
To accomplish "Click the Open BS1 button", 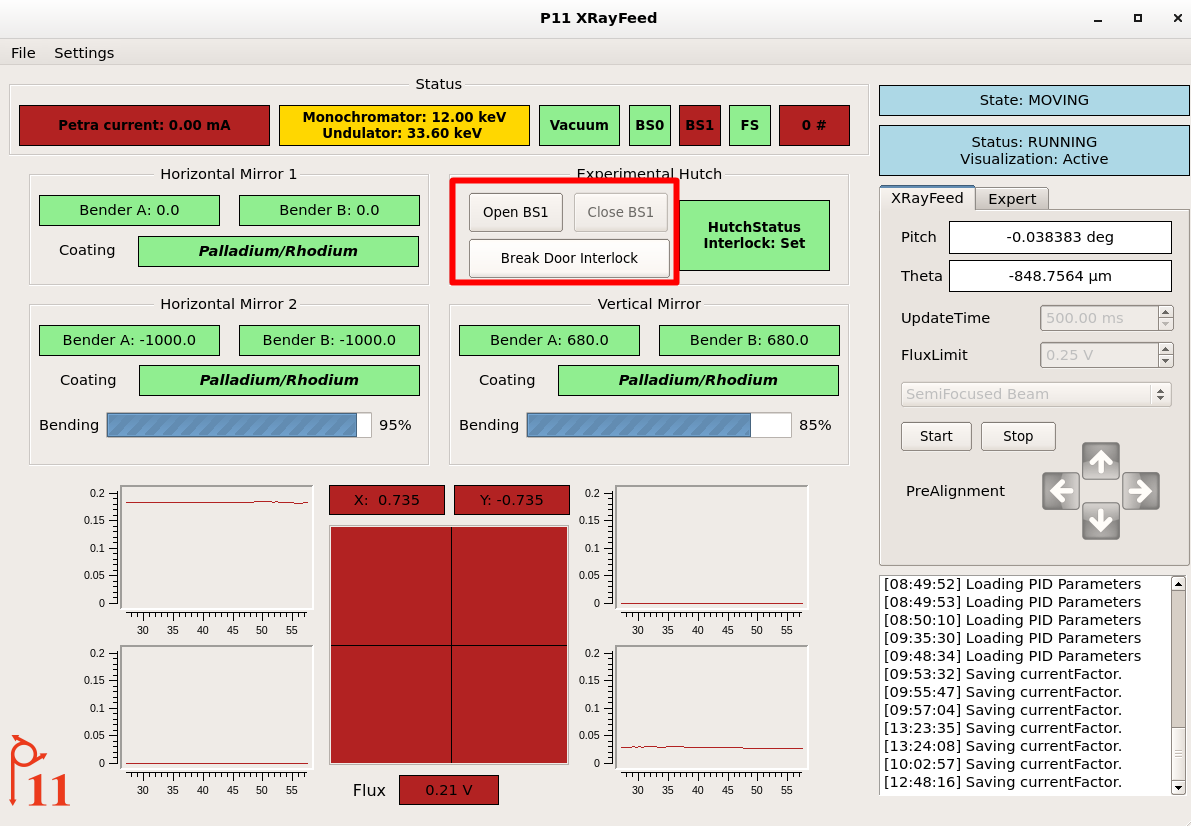I will [516, 212].
